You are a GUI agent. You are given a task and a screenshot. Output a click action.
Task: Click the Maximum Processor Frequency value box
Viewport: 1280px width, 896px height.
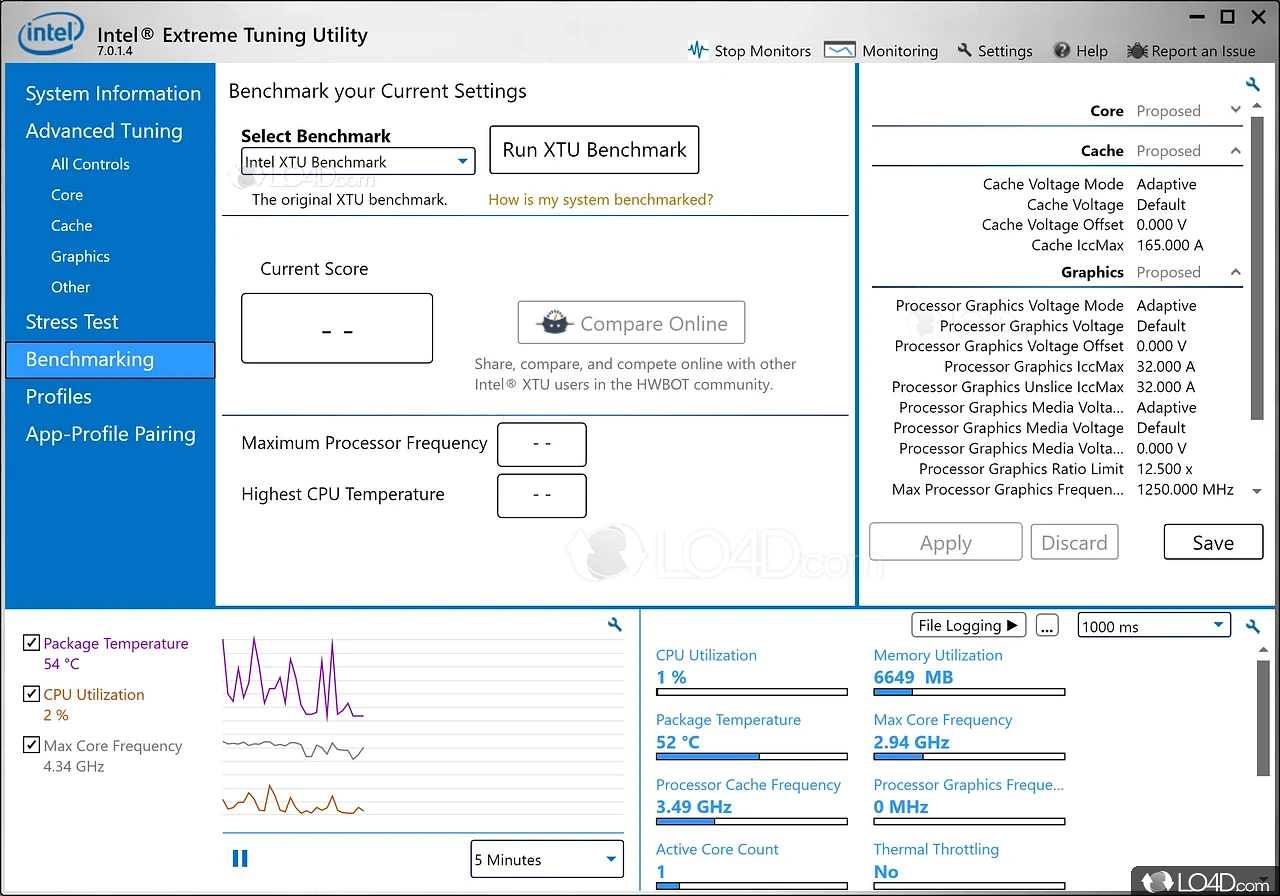pos(542,444)
